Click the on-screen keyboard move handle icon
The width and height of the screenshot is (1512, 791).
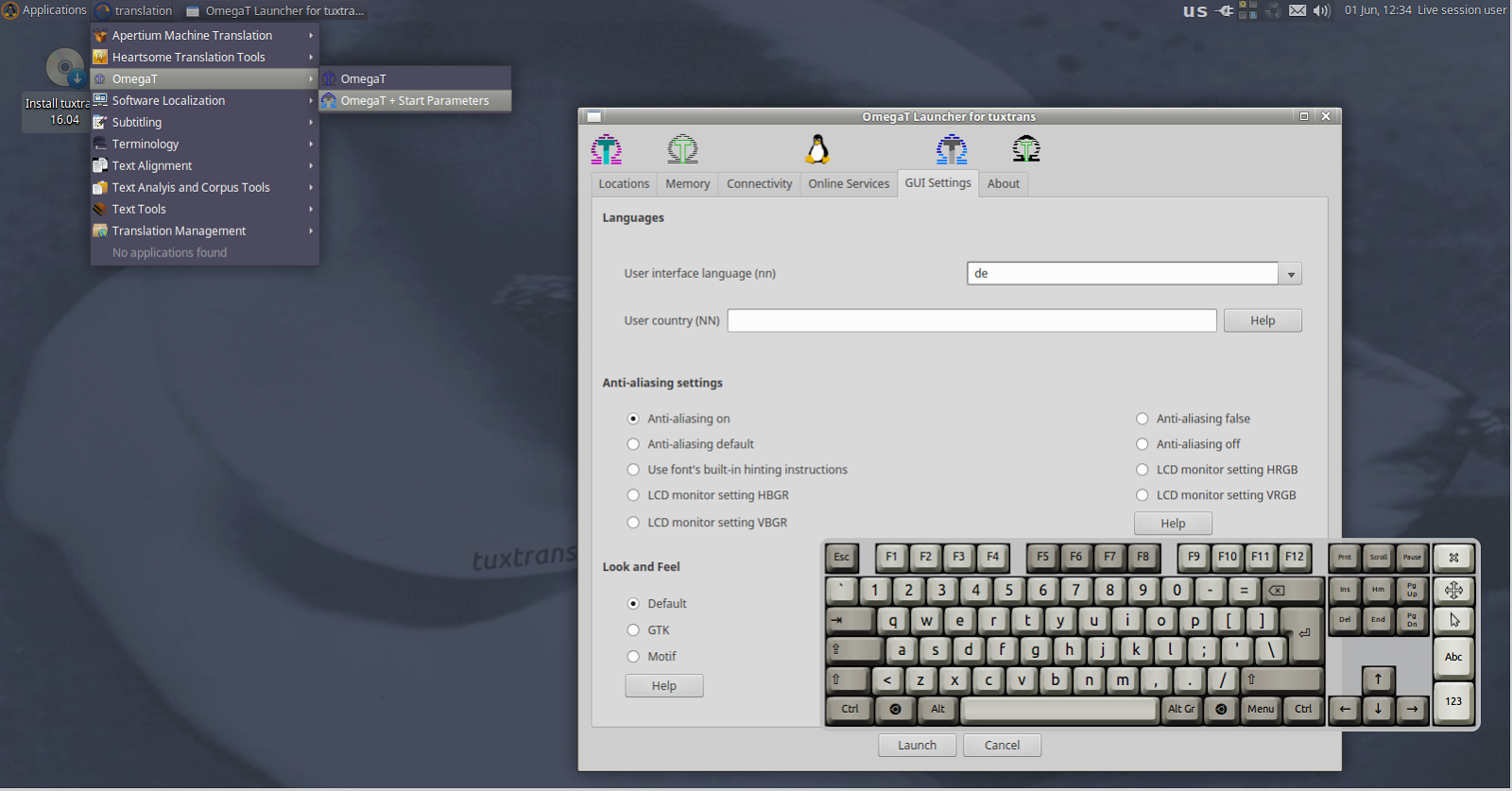click(x=1453, y=591)
